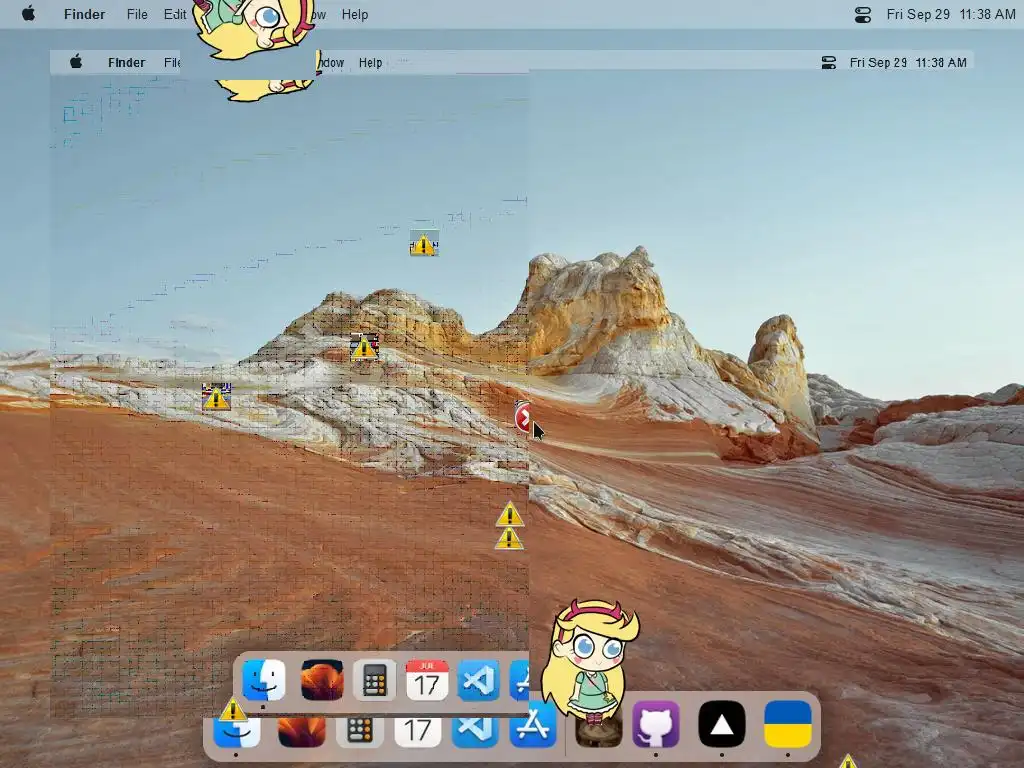
Task: Open the Finder menu in the top menu bar
Action: (x=84, y=14)
